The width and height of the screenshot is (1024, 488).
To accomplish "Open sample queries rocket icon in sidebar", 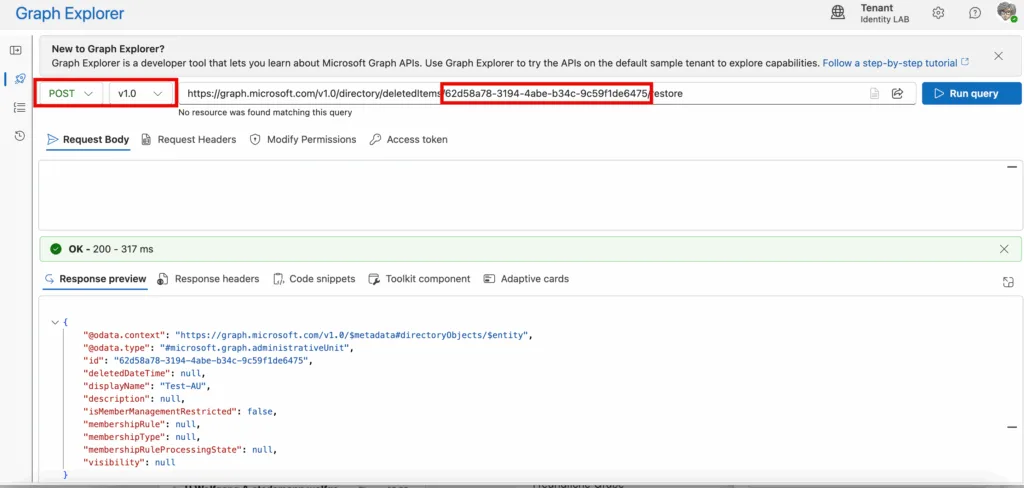I will click(x=19, y=78).
